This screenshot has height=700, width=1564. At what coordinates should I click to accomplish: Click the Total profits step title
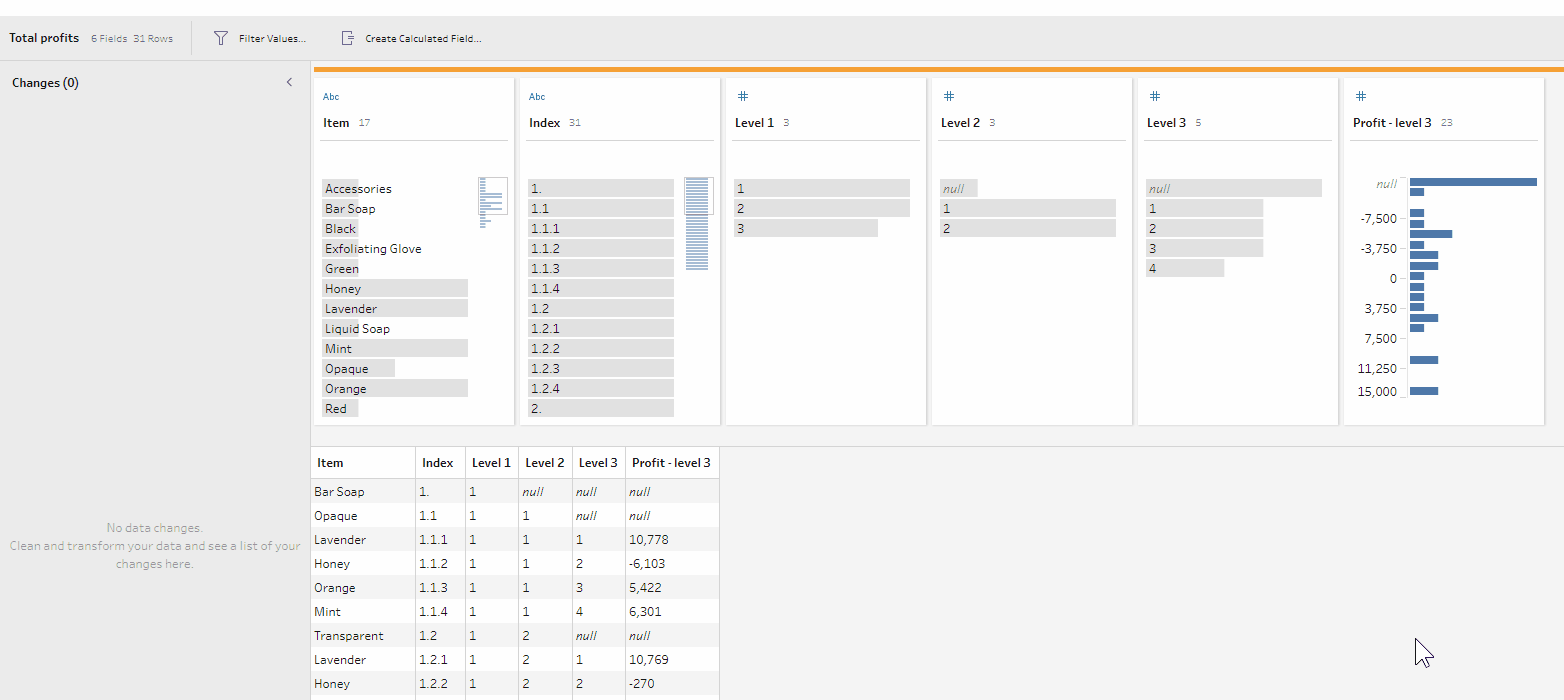pyautogui.click(x=44, y=38)
